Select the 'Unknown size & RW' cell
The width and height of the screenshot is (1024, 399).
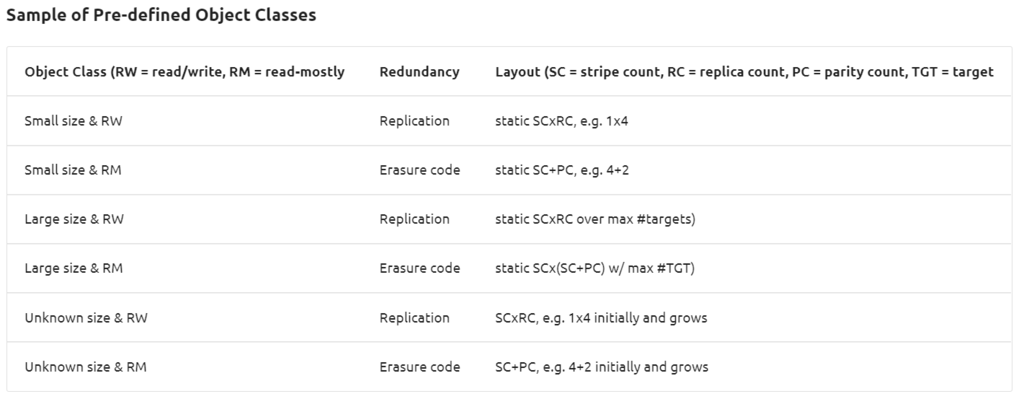86,317
